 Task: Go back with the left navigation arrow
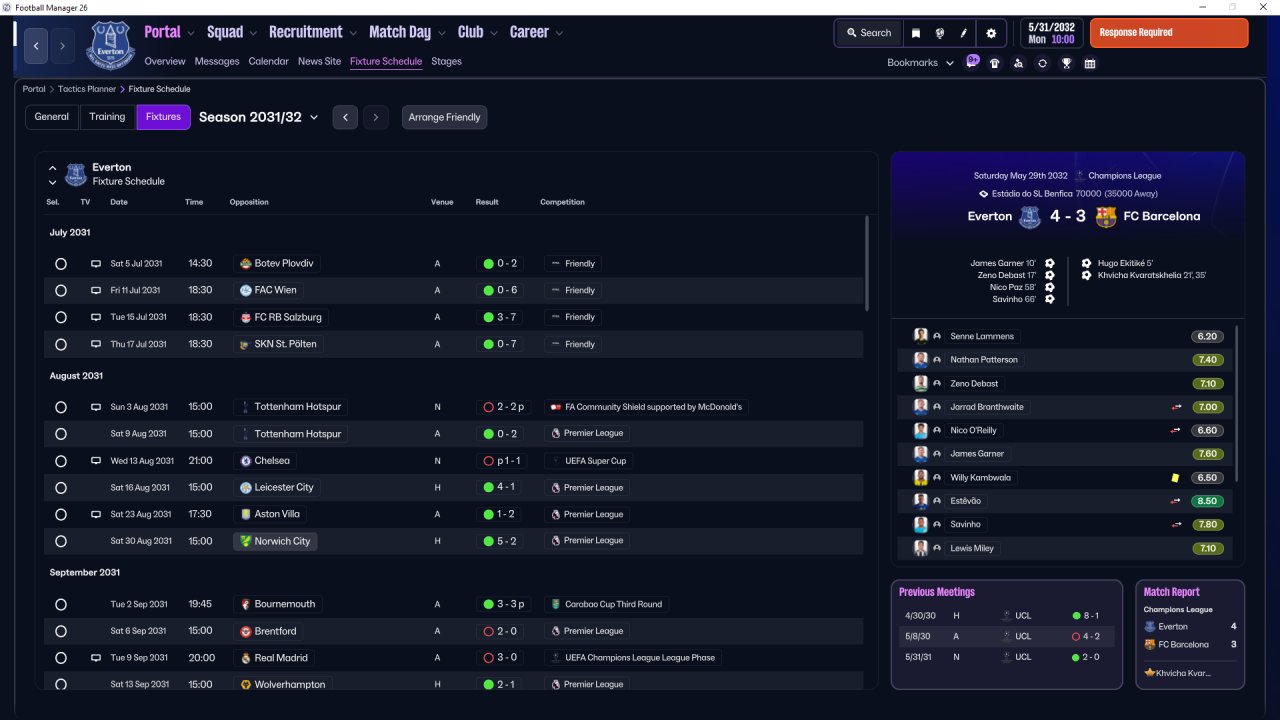point(36,45)
